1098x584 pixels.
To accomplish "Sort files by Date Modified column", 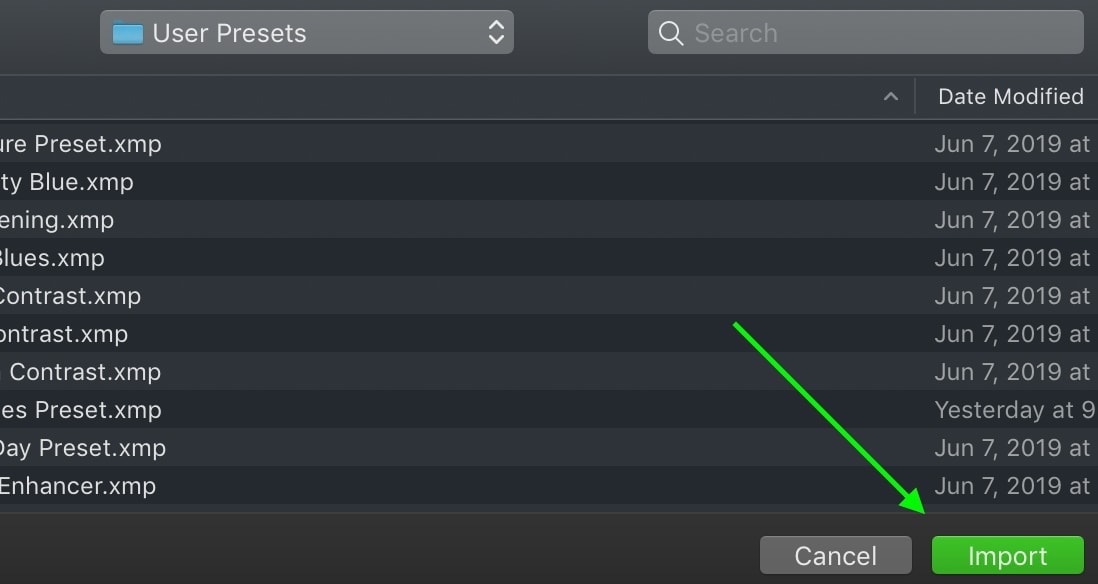I will coord(1010,97).
